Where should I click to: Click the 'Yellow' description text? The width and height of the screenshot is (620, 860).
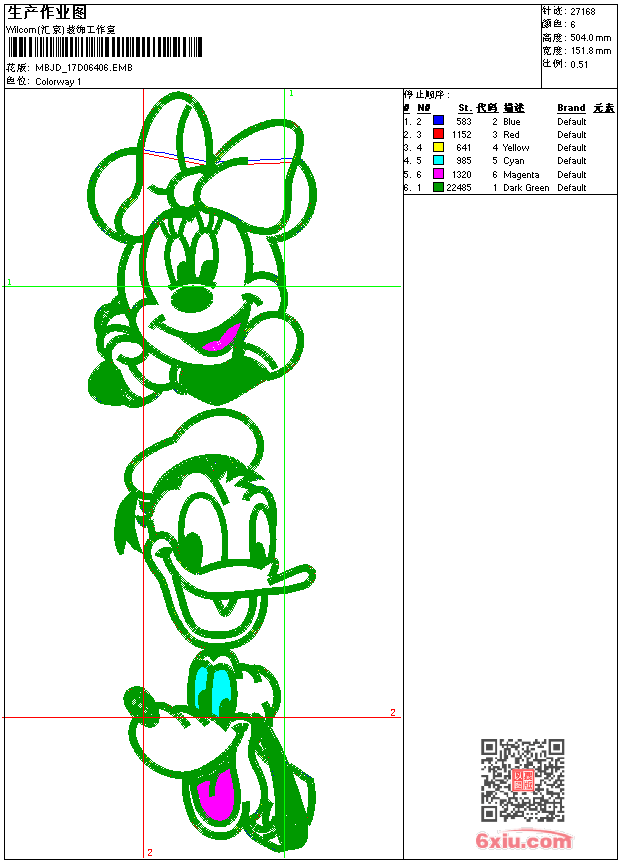pyautogui.click(x=516, y=148)
